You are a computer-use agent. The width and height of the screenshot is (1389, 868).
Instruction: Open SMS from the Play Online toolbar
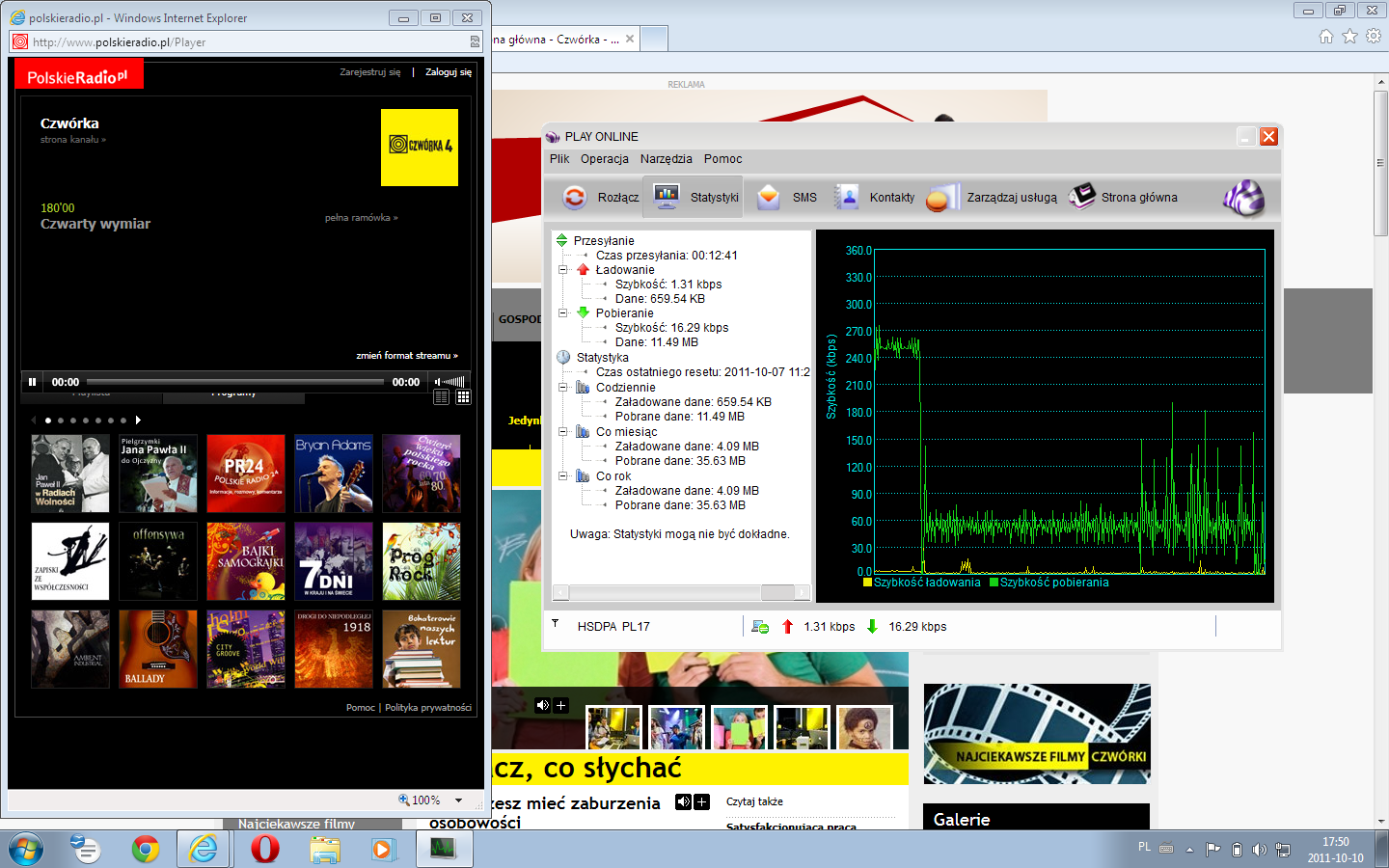pyautogui.click(x=786, y=197)
